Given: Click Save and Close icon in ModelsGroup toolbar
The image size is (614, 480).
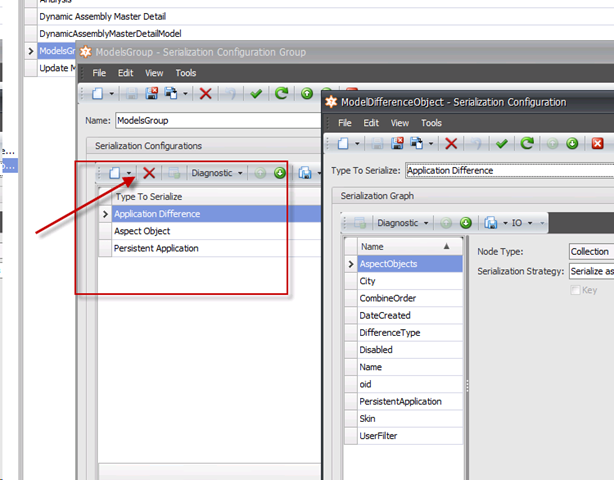Looking at the screenshot, I should coord(151,94).
